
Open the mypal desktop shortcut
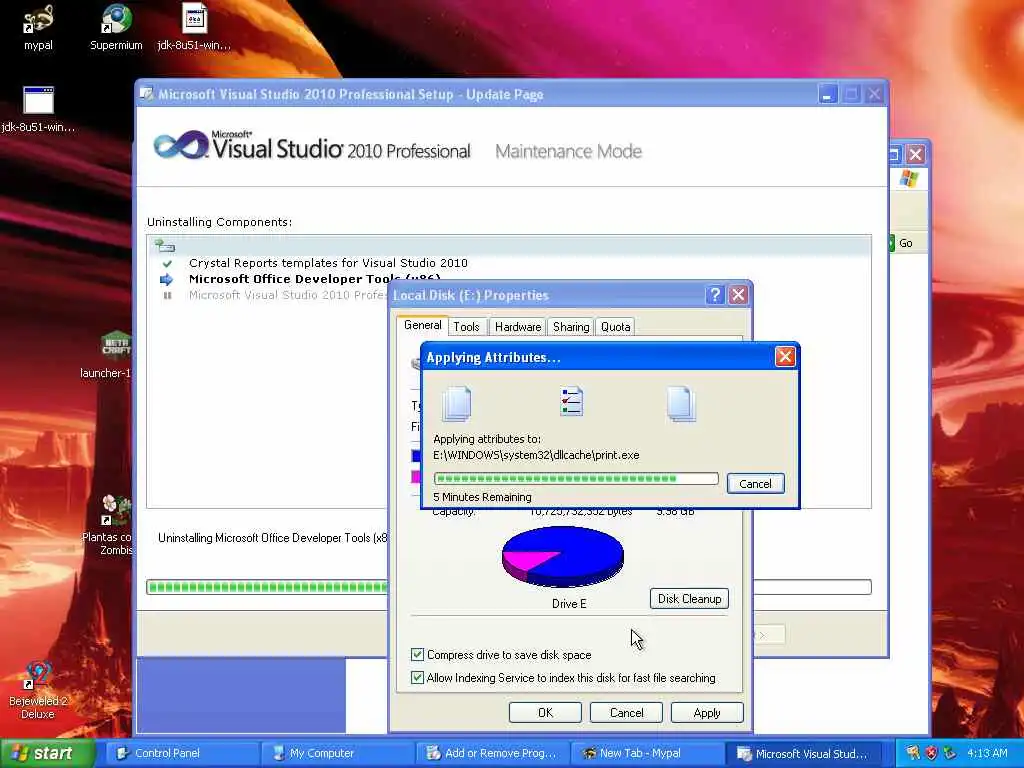click(38, 27)
